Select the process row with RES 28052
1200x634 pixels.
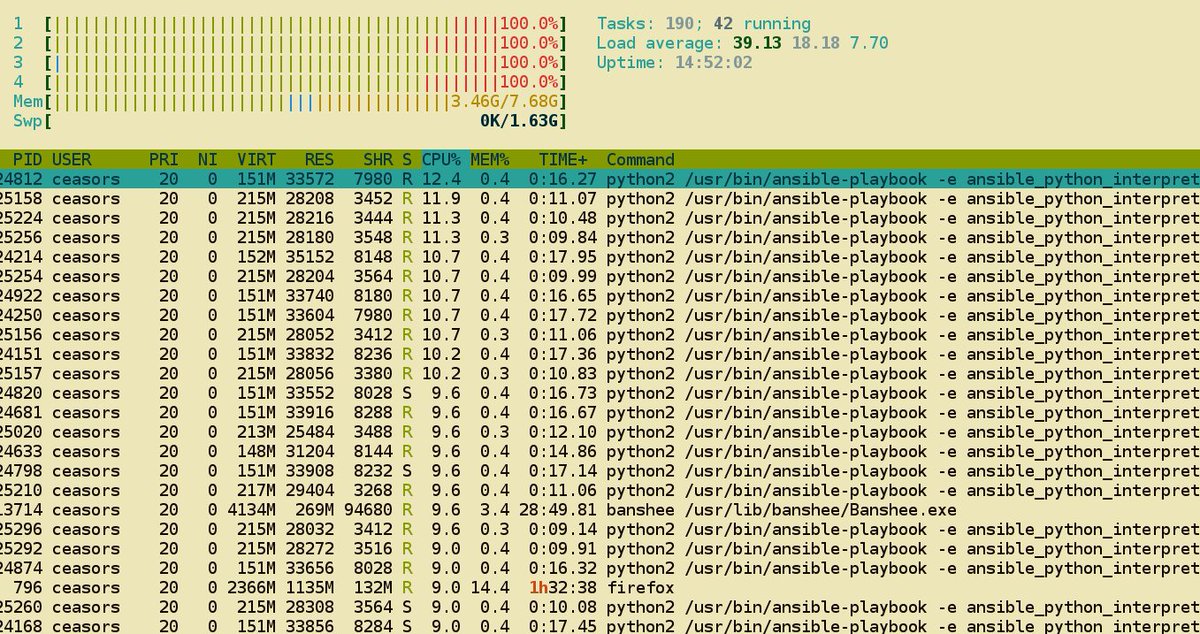pos(600,335)
